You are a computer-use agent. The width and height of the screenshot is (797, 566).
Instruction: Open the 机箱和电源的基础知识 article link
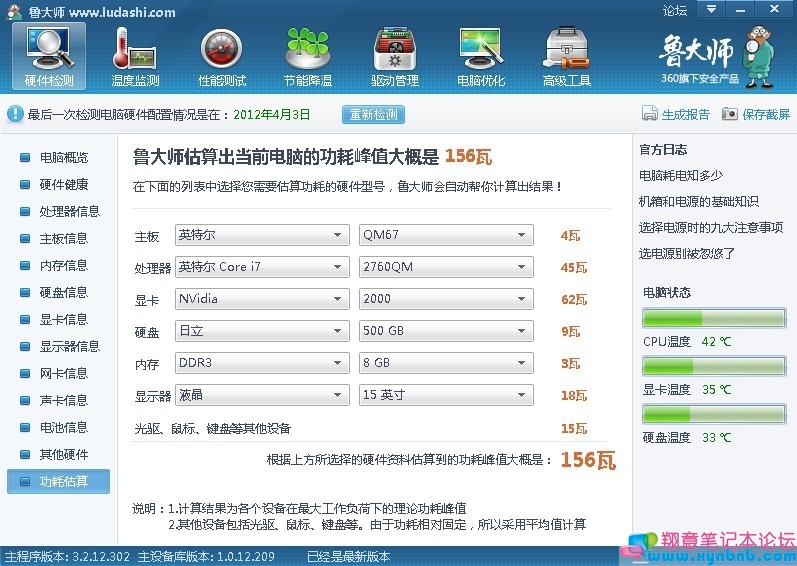click(698, 202)
